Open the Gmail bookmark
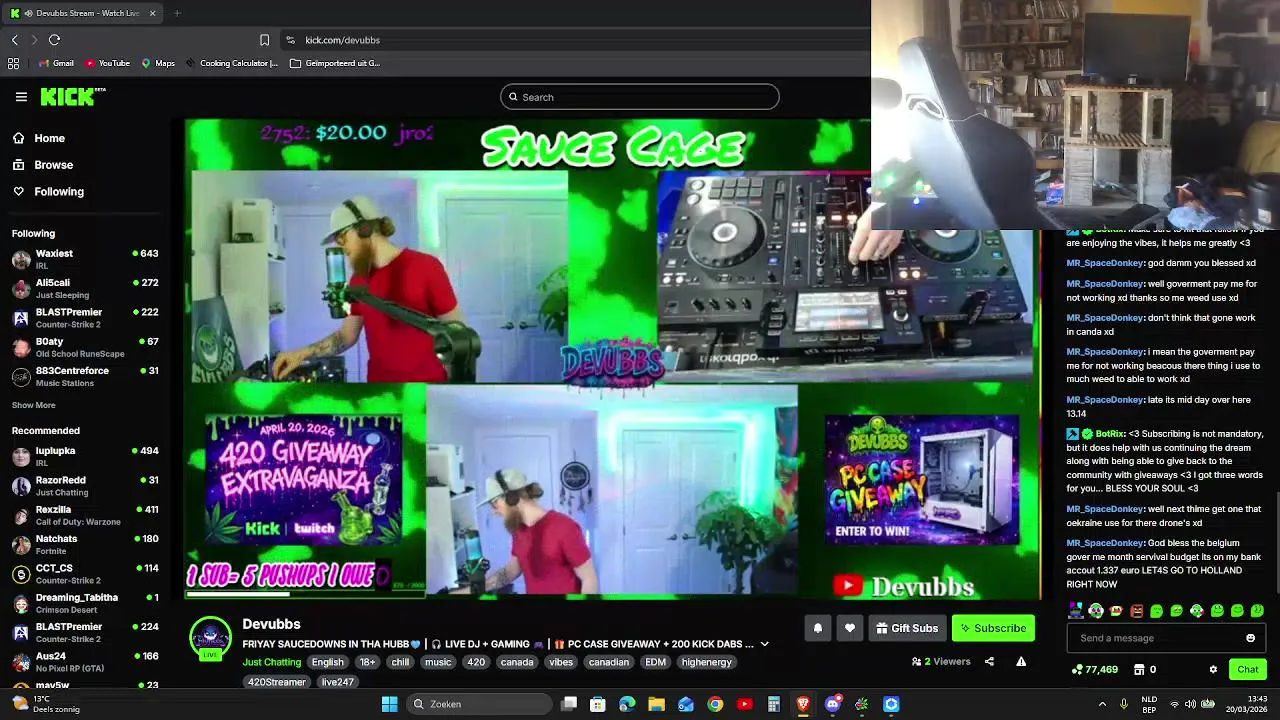This screenshot has height=720, width=1280. tap(56, 63)
